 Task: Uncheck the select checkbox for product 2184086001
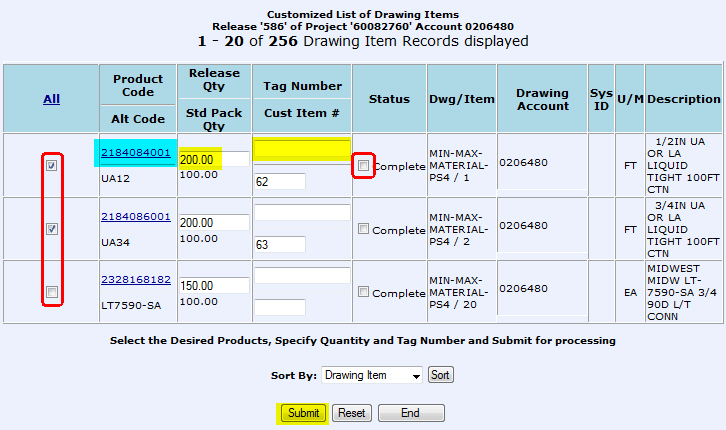51,229
